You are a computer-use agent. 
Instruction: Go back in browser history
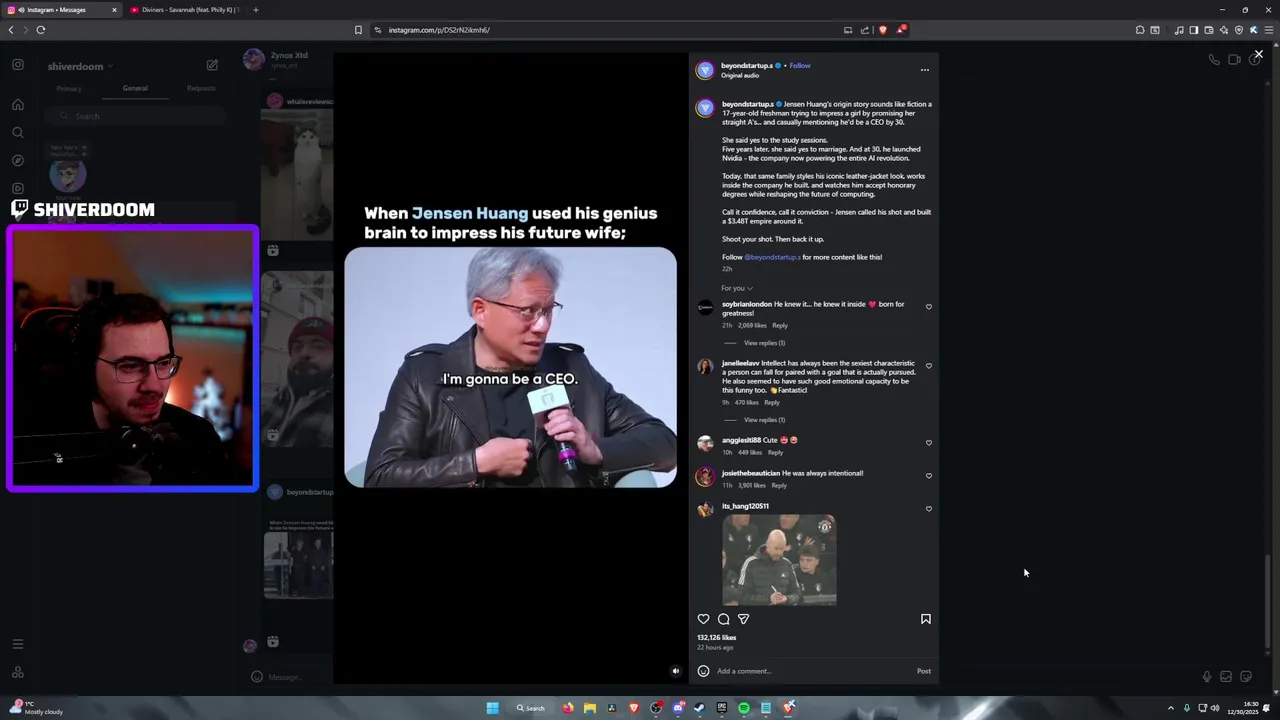11,30
